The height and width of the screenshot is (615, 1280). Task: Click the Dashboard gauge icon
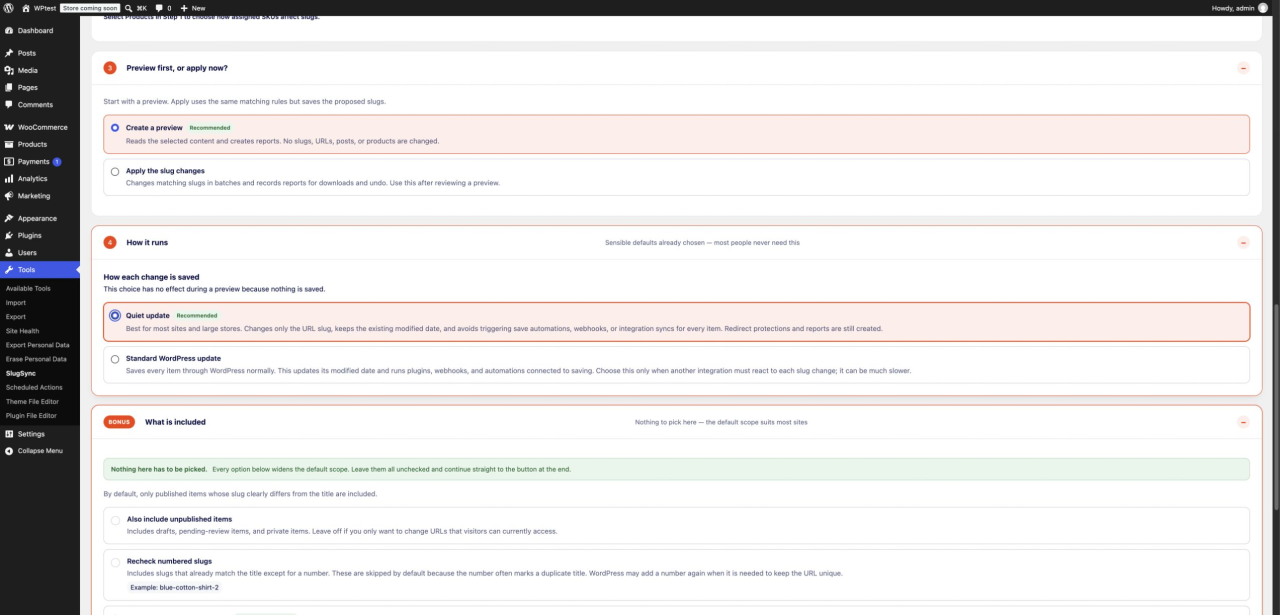click(x=9, y=31)
